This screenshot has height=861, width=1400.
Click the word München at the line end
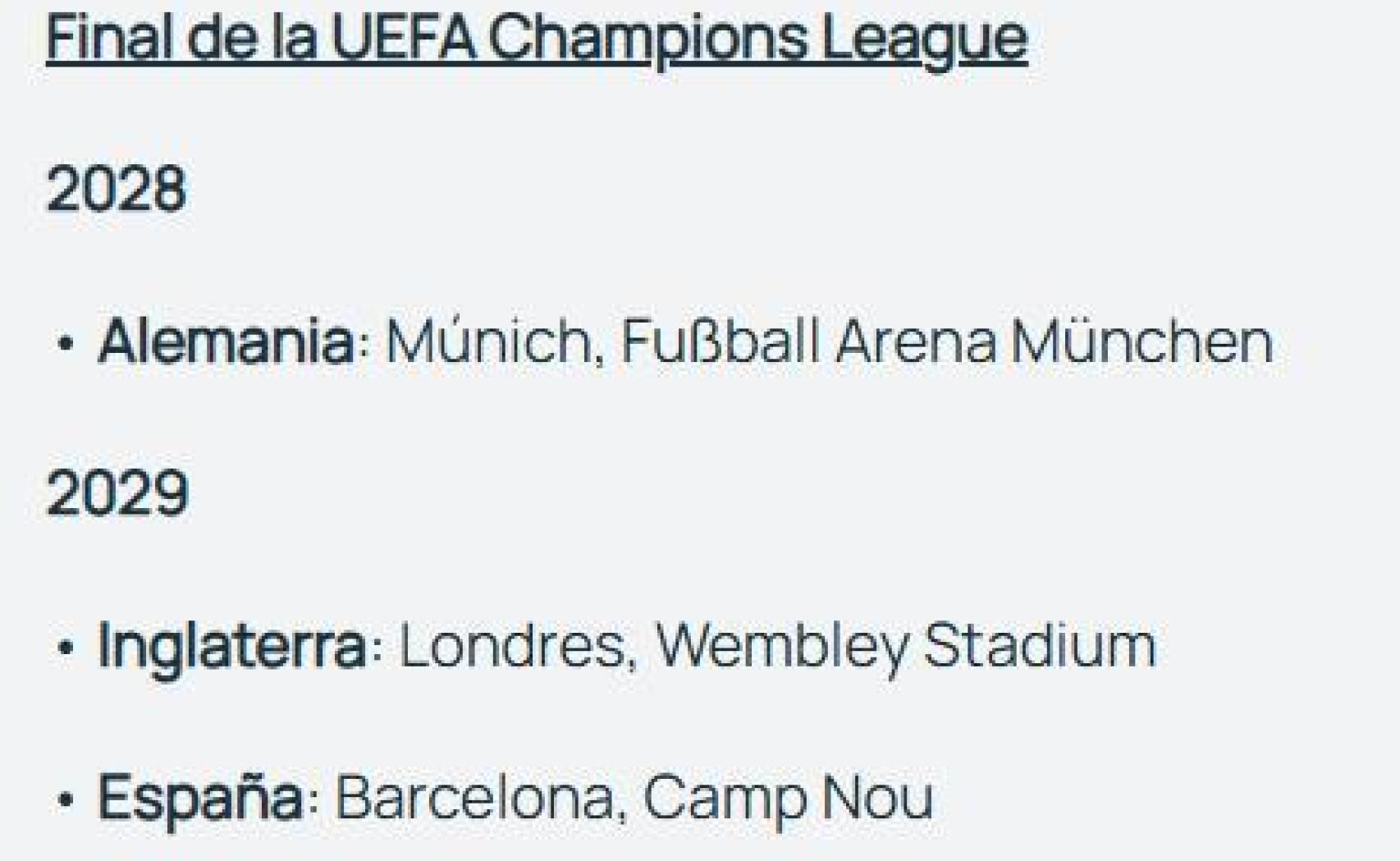coord(1142,341)
